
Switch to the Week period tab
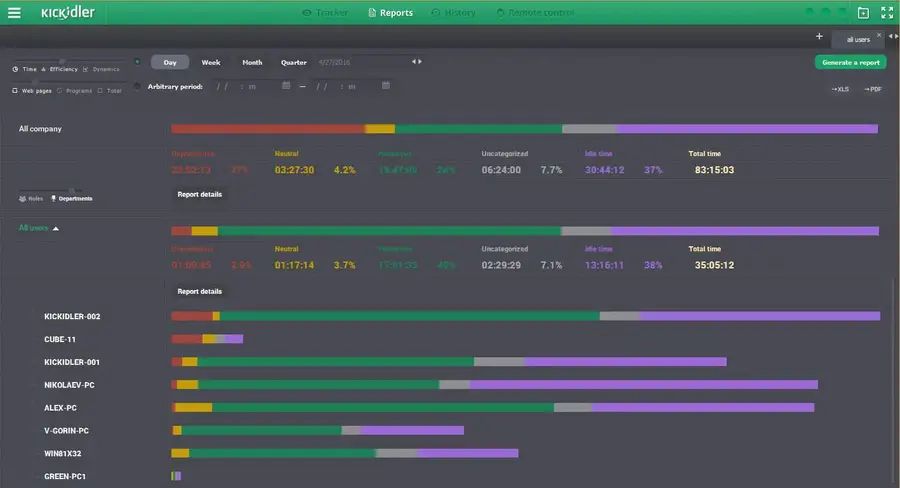pos(211,62)
